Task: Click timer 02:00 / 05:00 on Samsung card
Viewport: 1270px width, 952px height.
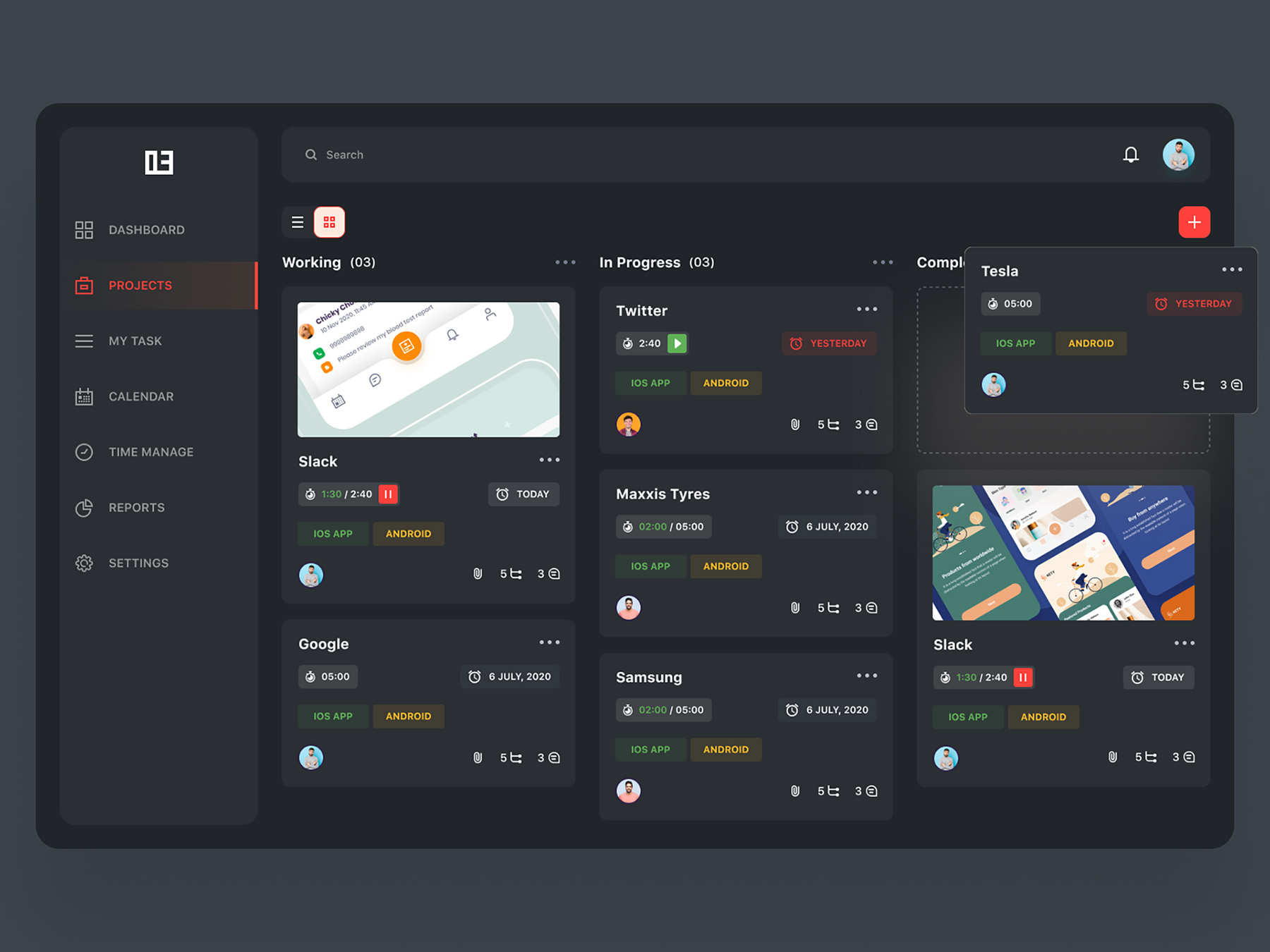Action: (x=664, y=710)
